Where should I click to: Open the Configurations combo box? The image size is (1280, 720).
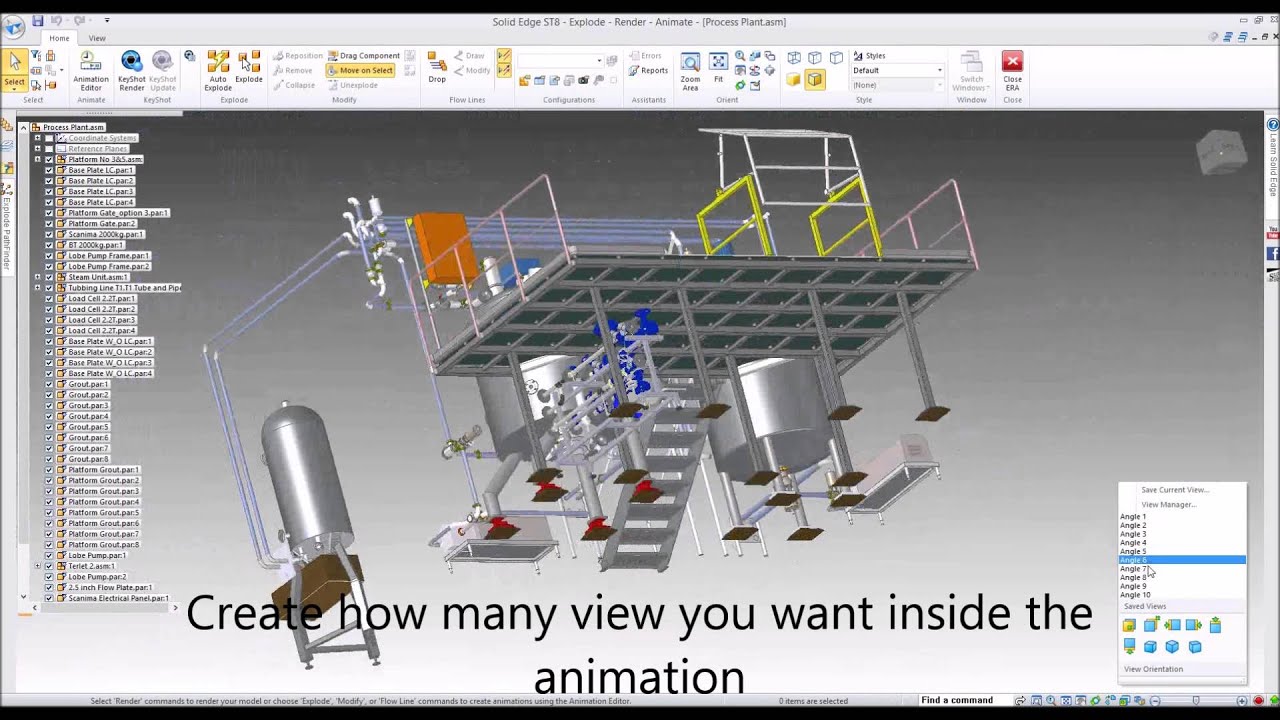pyautogui.click(x=561, y=61)
